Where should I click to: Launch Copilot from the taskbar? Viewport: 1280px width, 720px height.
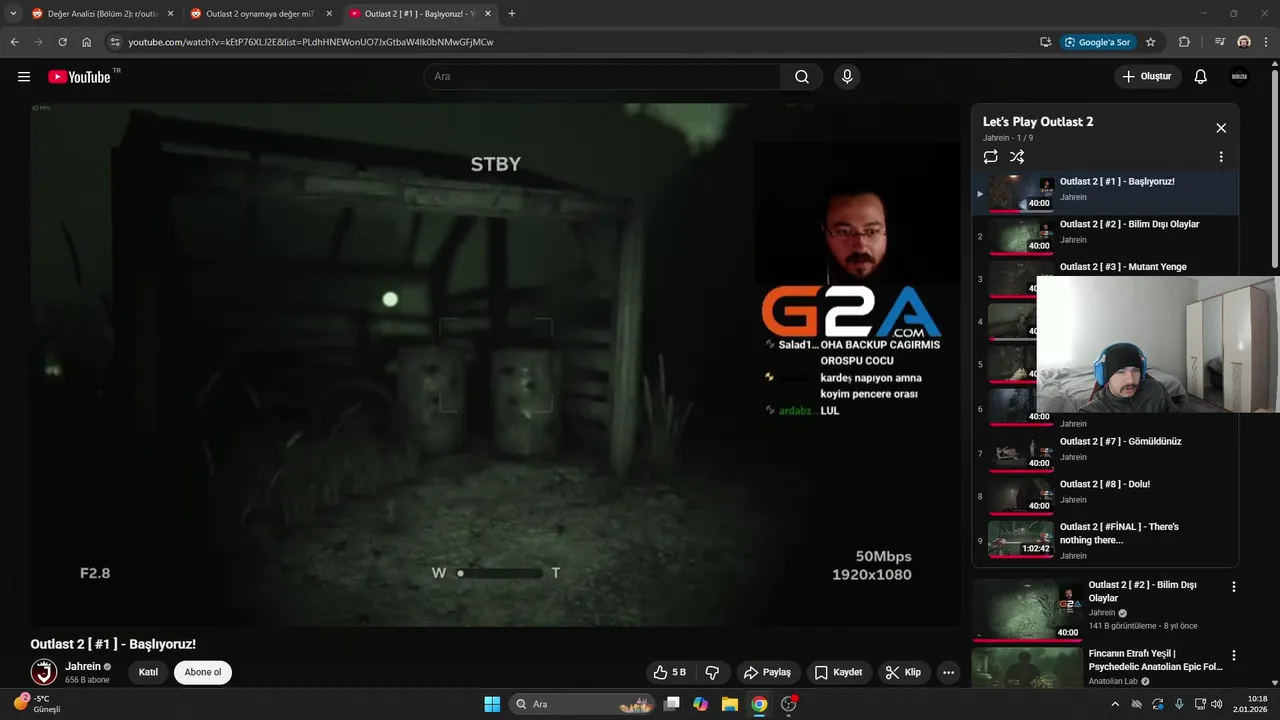point(701,704)
